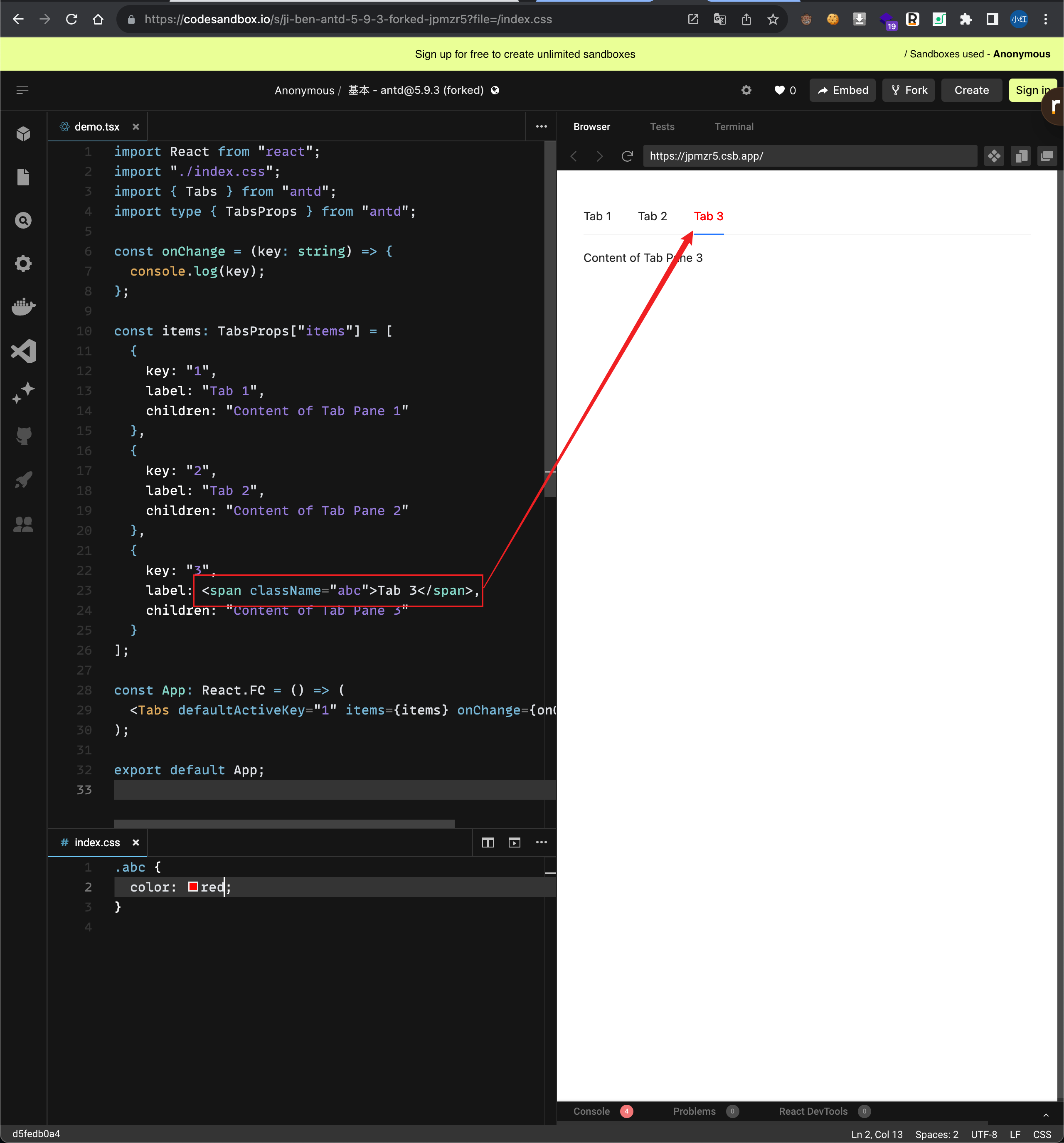The image size is (1064, 1143).
Task: Refresh the preview browser
Action: tap(627, 156)
